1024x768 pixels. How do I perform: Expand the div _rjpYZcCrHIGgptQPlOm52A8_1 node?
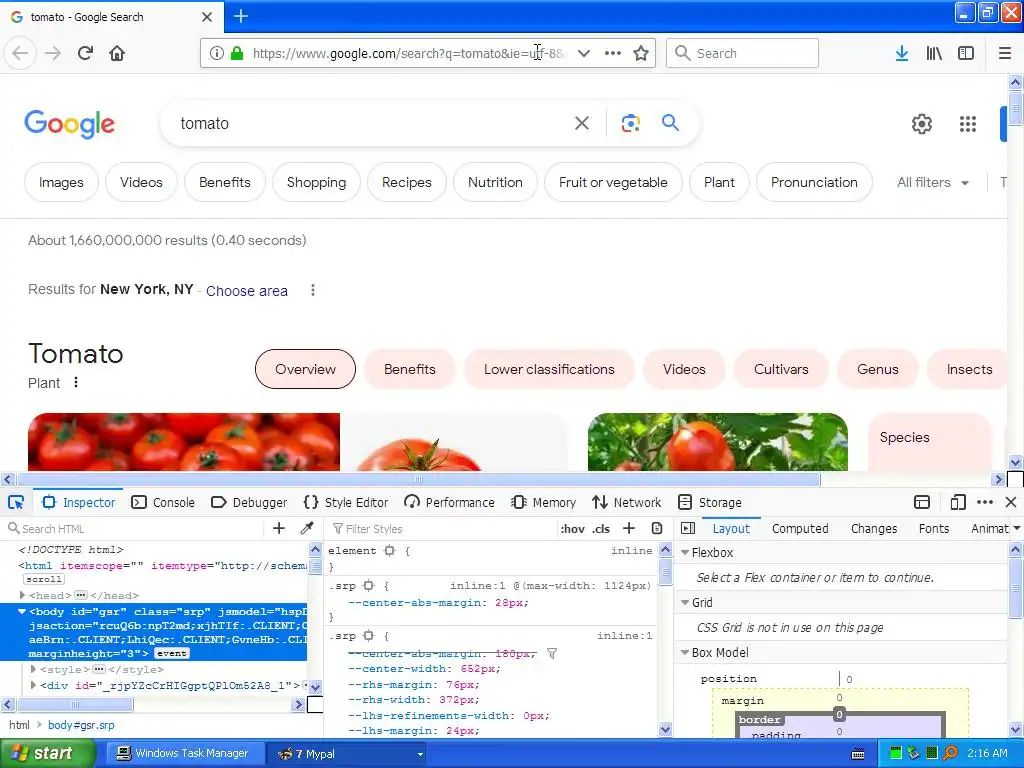[33, 685]
